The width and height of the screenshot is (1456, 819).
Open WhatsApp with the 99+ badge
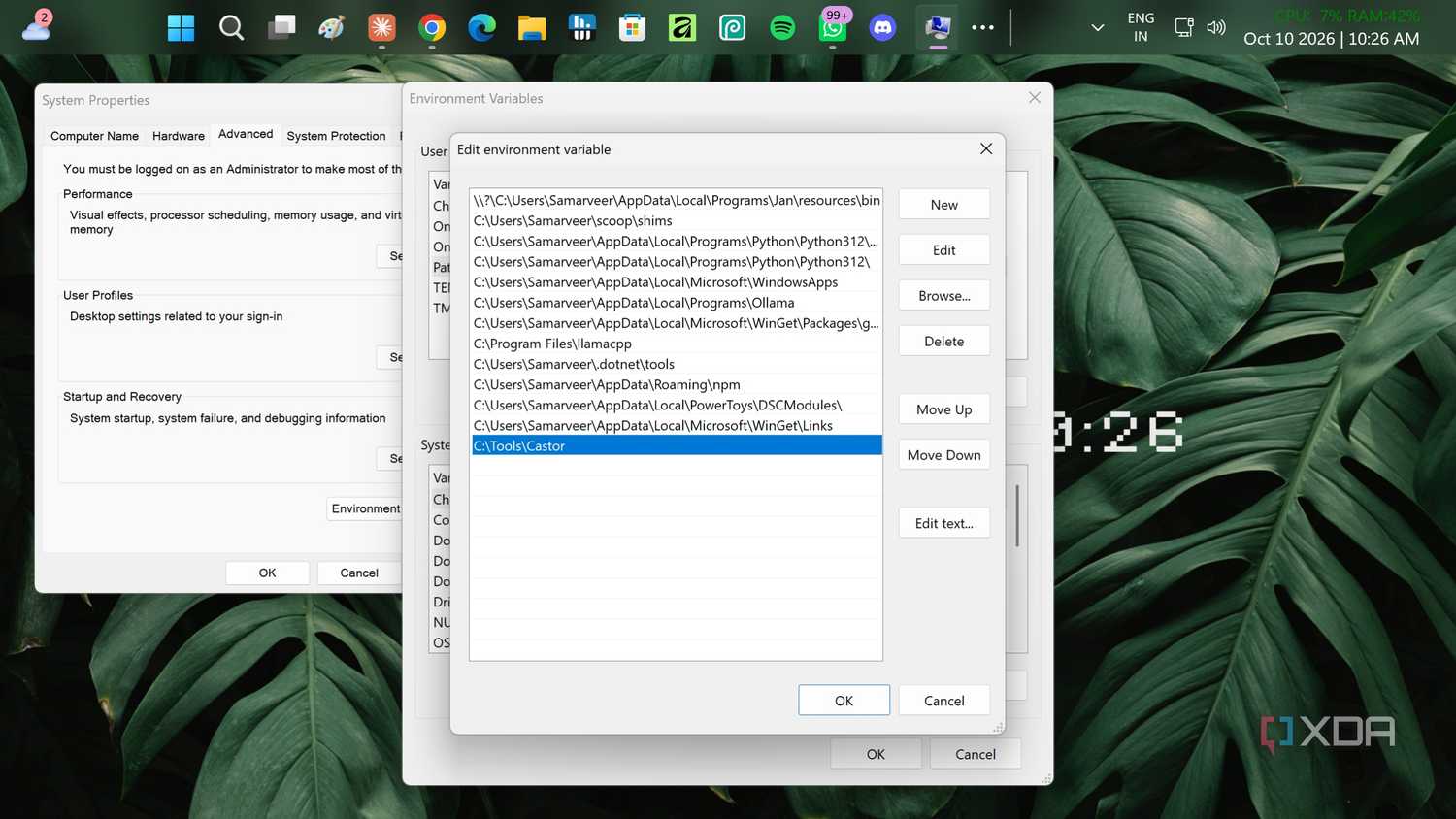[x=833, y=27]
